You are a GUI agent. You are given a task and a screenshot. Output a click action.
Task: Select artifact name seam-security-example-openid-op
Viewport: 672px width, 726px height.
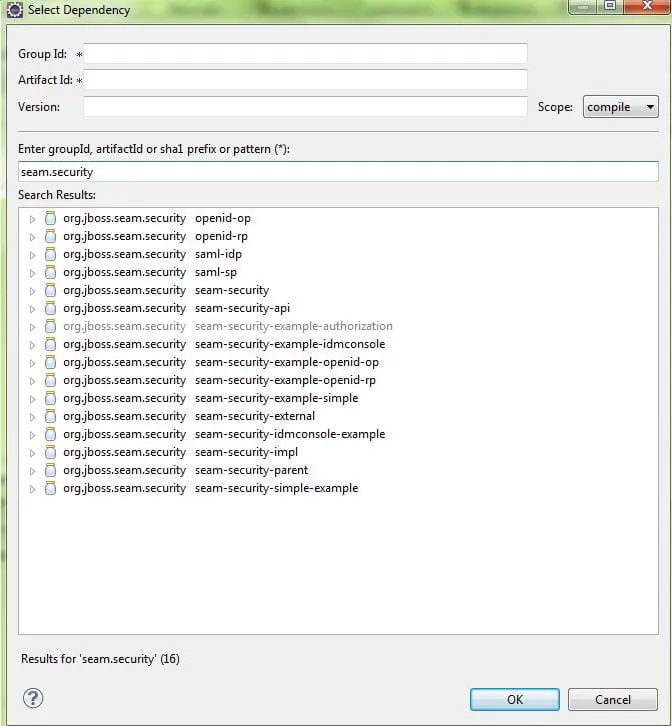287,362
